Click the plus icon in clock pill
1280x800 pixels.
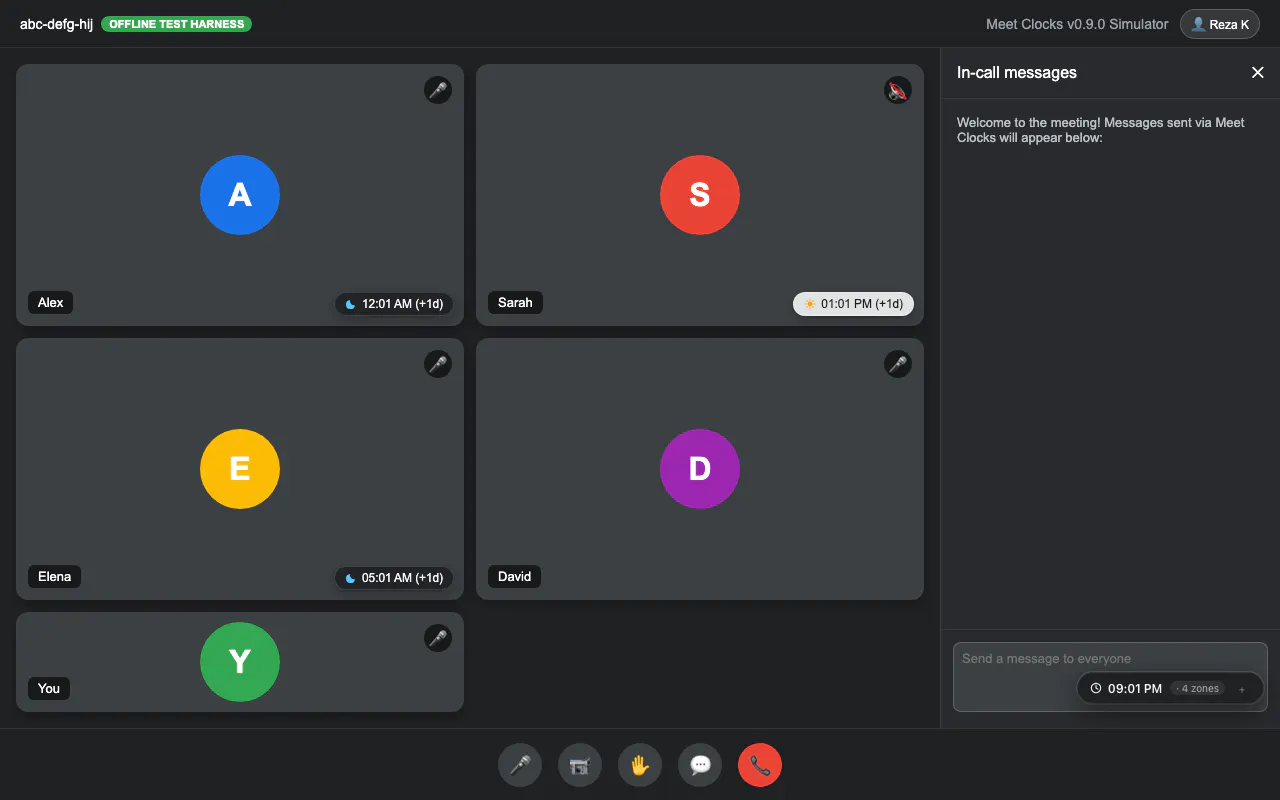coord(1242,689)
